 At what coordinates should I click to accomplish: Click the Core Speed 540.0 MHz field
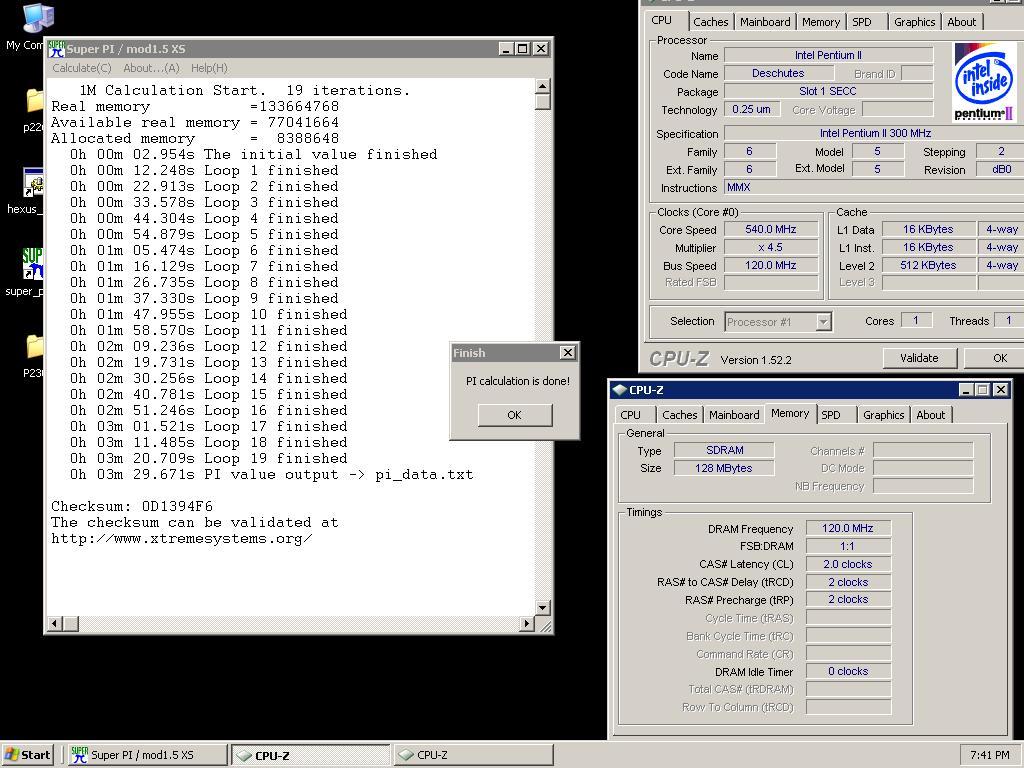[771, 229]
